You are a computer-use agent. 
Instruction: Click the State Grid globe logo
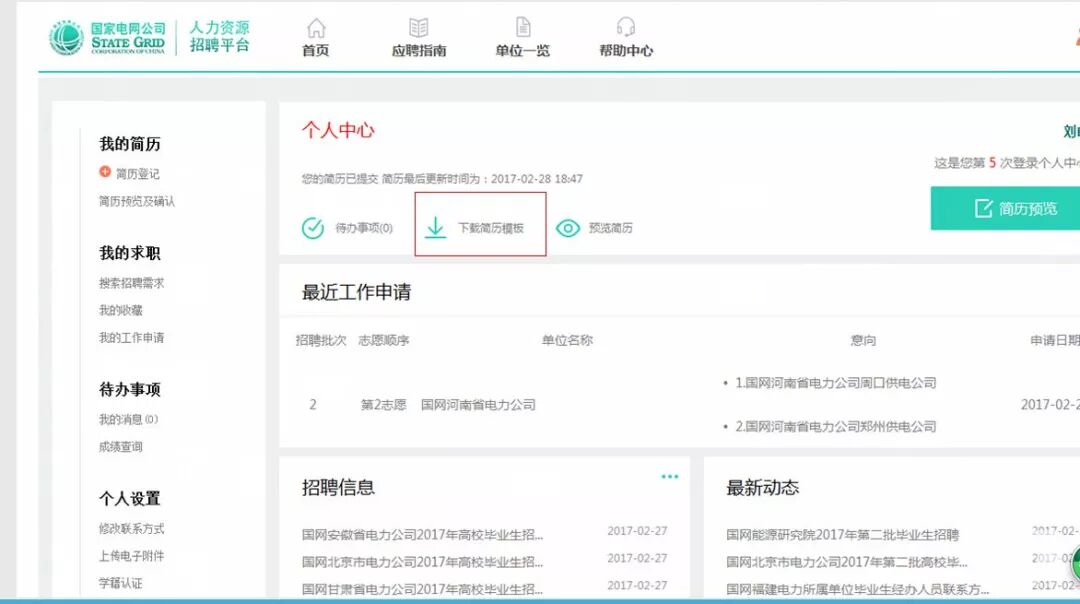(66, 37)
